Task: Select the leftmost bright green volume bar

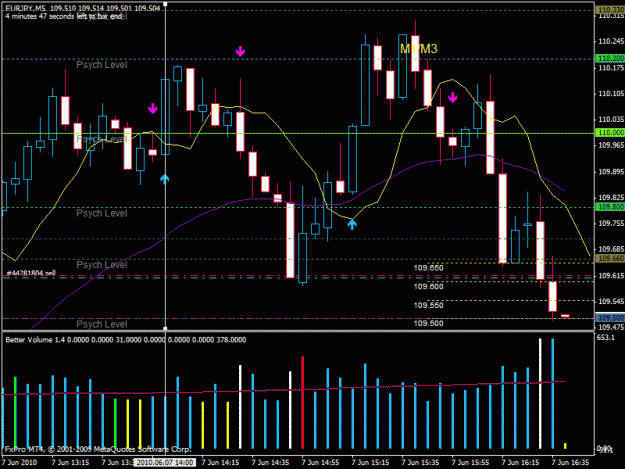Action: click(x=15, y=413)
